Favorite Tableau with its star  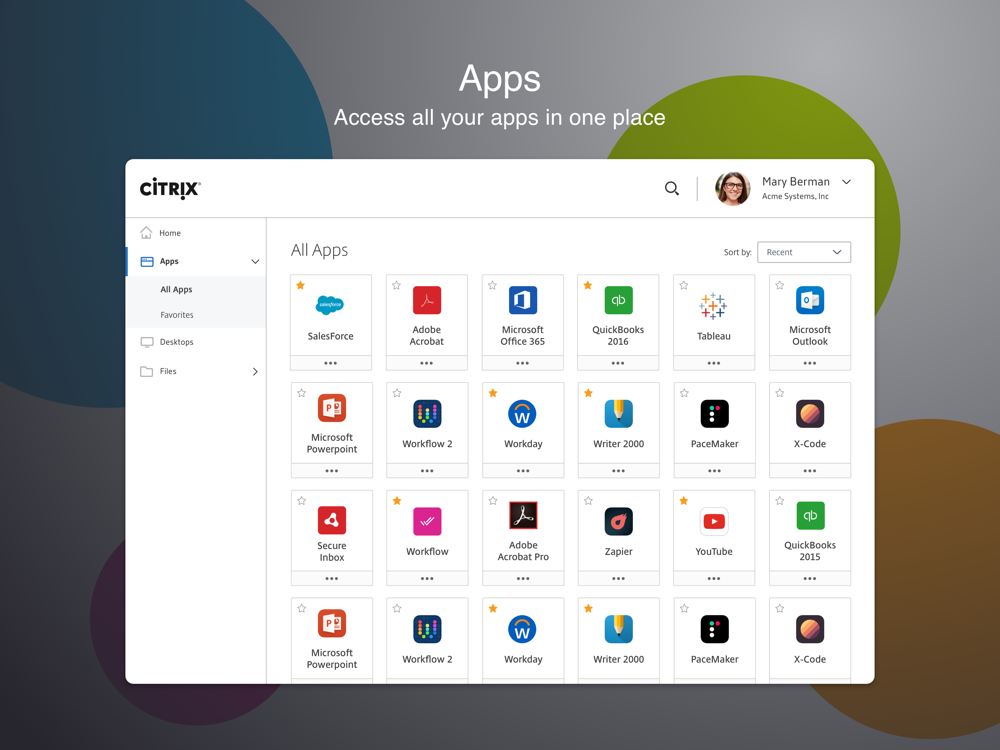[684, 285]
